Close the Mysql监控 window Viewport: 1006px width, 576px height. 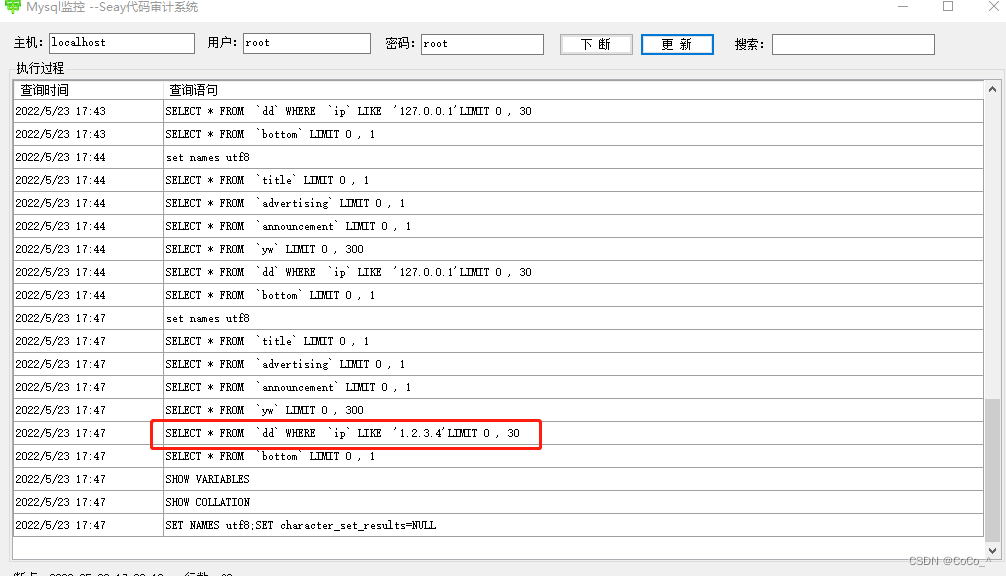[x=993, y=6]
